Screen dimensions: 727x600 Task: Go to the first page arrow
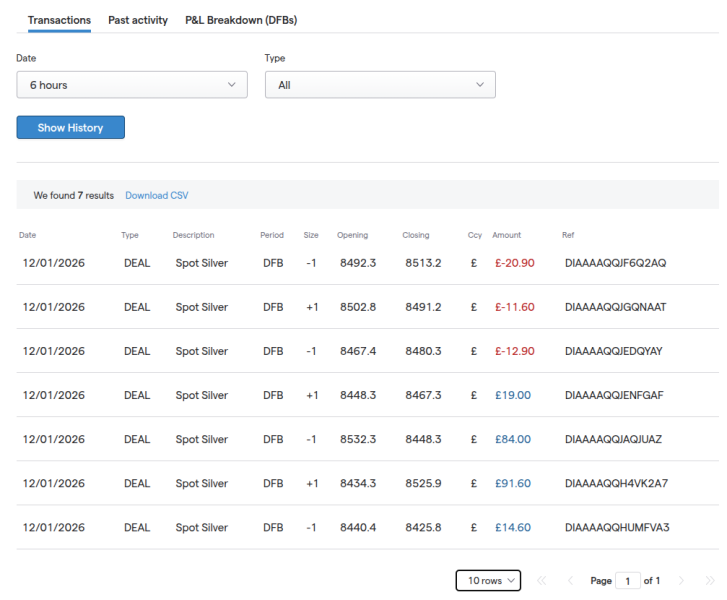click(542, 581)
